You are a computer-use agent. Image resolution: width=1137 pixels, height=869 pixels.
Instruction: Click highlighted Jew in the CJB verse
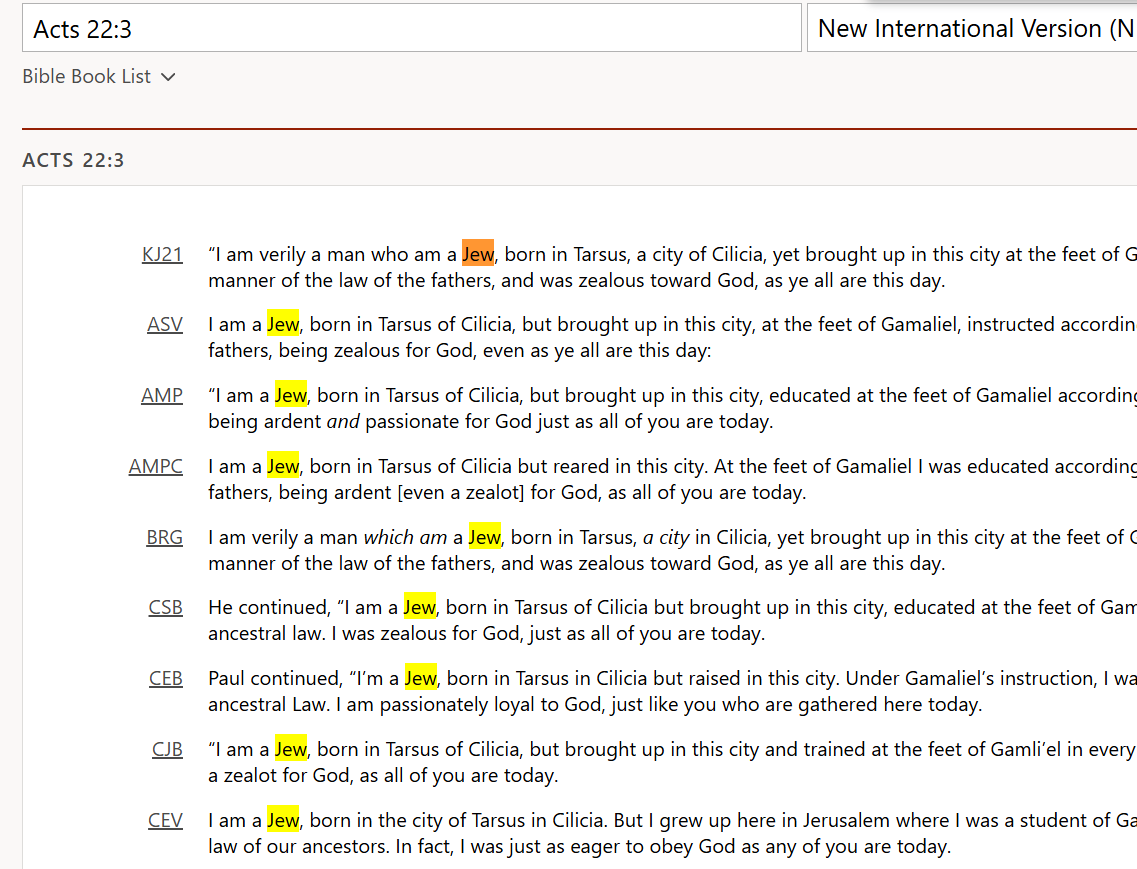[x=291, y=749]
